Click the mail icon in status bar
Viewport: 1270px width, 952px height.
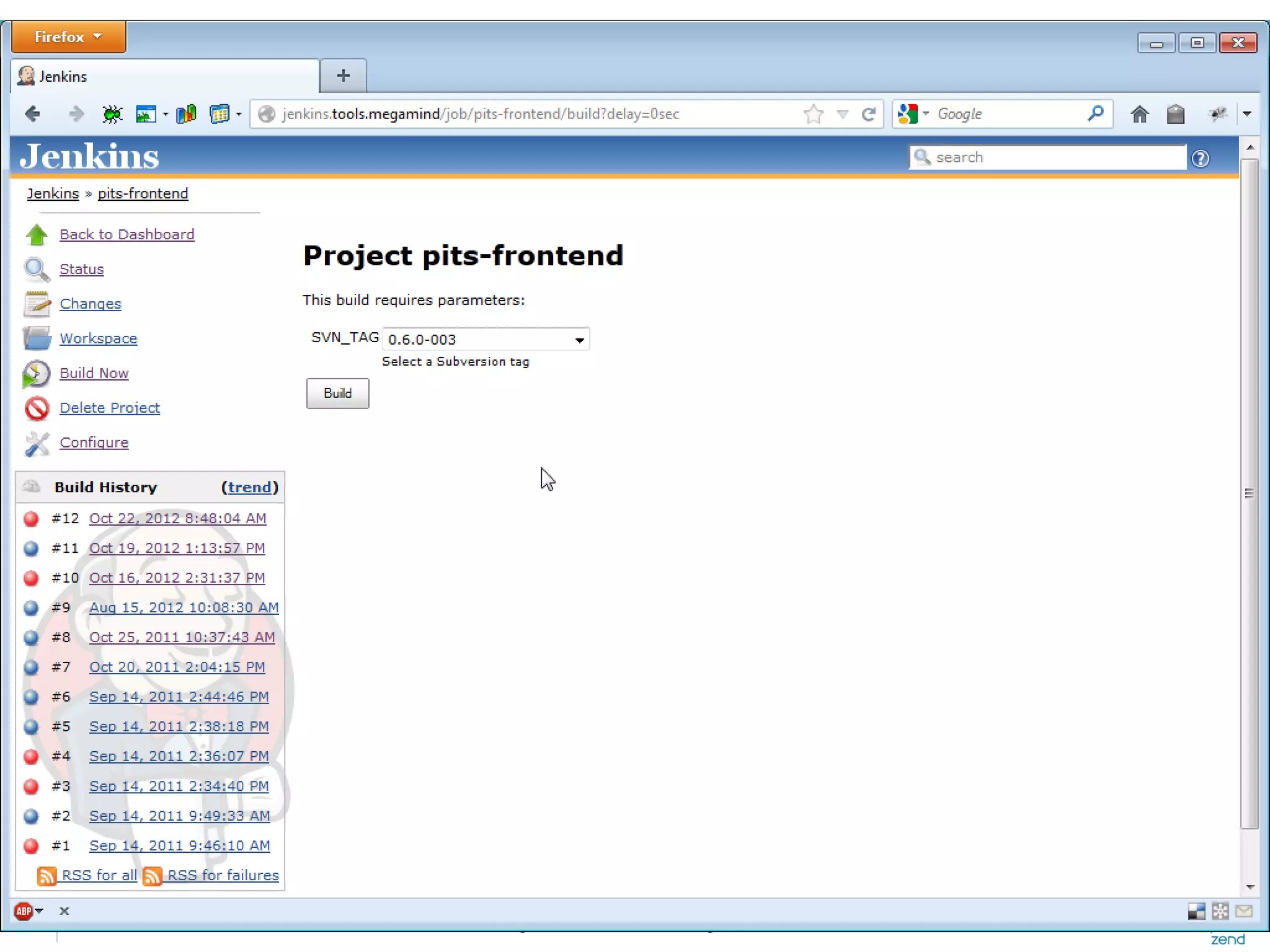[1244, 911]
